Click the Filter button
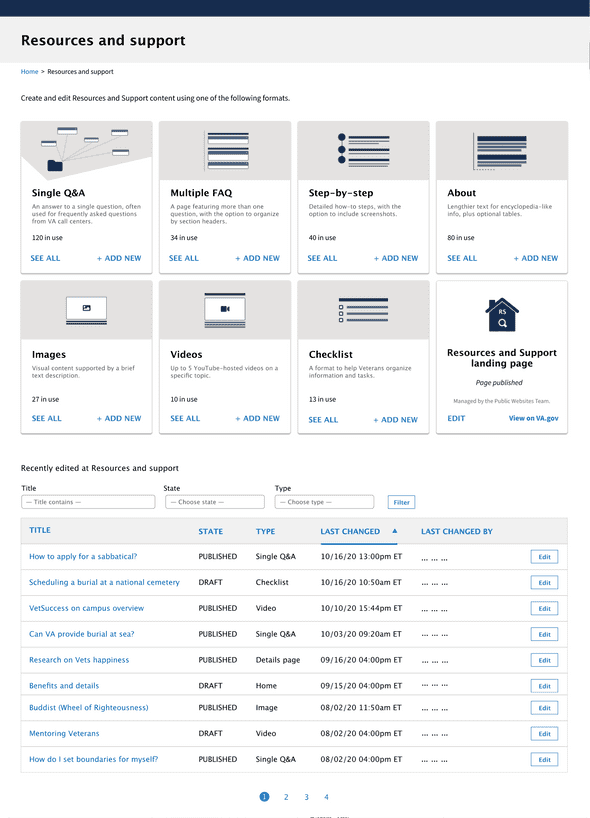Viewport: 590px width, 818px height. click(x=401, y=502)
